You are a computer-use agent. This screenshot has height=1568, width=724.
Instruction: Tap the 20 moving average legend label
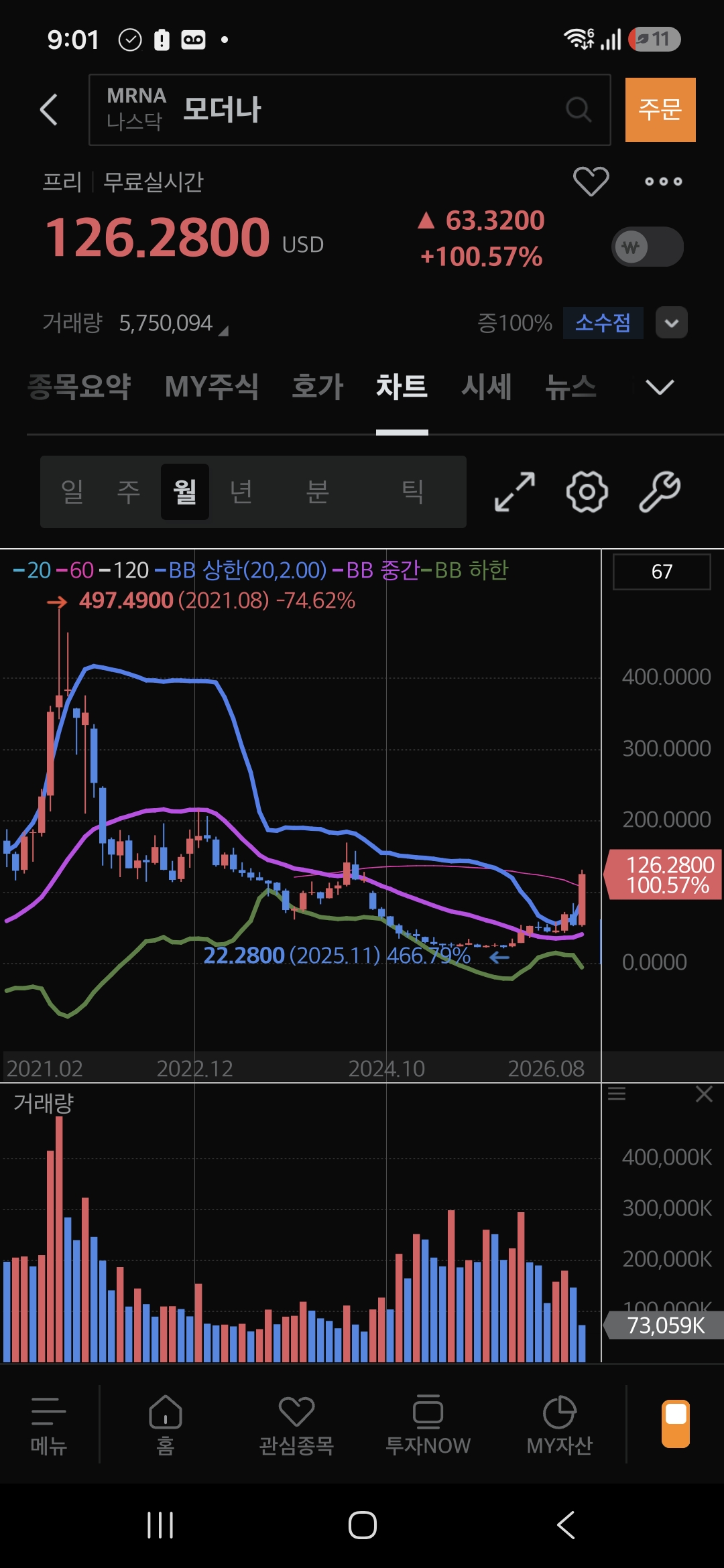point(32,570)
